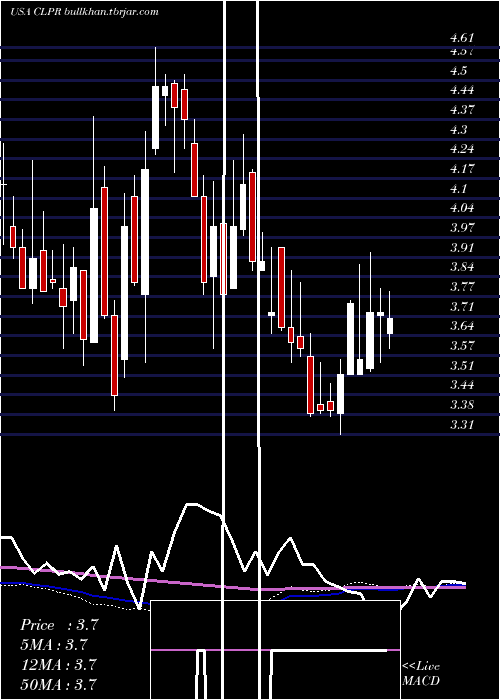
Task: Click the 4.17 price axis label
Action: click(x=462, y=169)
